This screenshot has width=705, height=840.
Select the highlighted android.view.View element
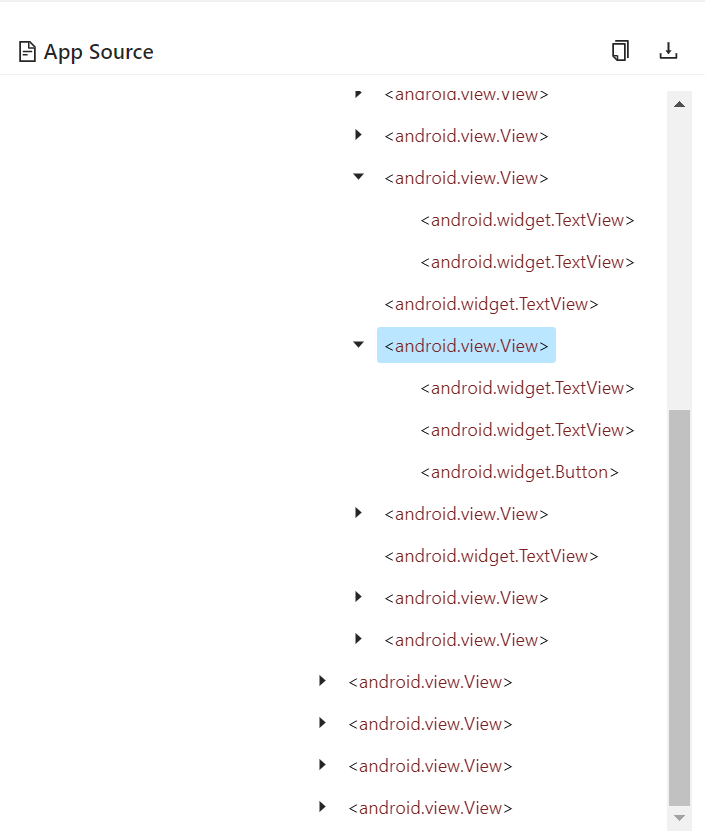click(466, 346)
